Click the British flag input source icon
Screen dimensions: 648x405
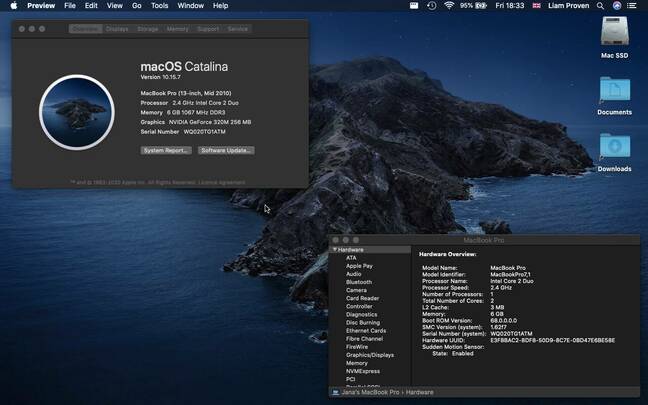tap(536, 6)
